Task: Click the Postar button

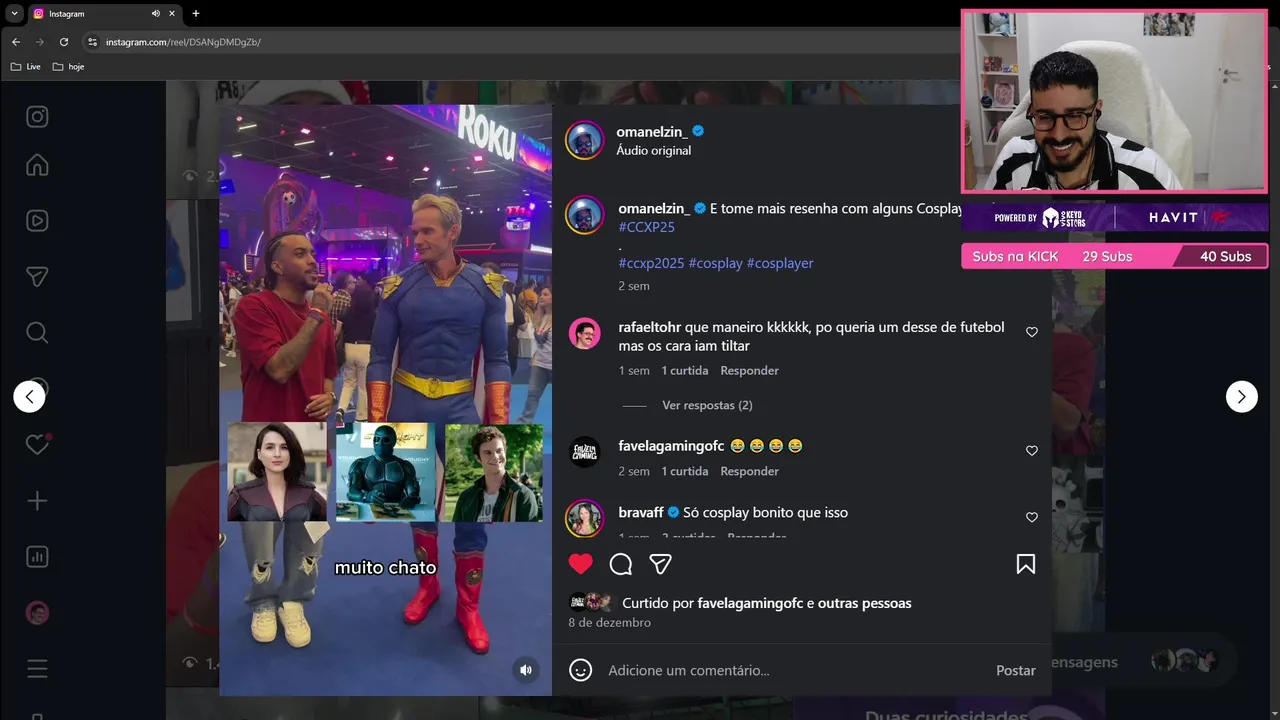Action: pos(1015,670)
